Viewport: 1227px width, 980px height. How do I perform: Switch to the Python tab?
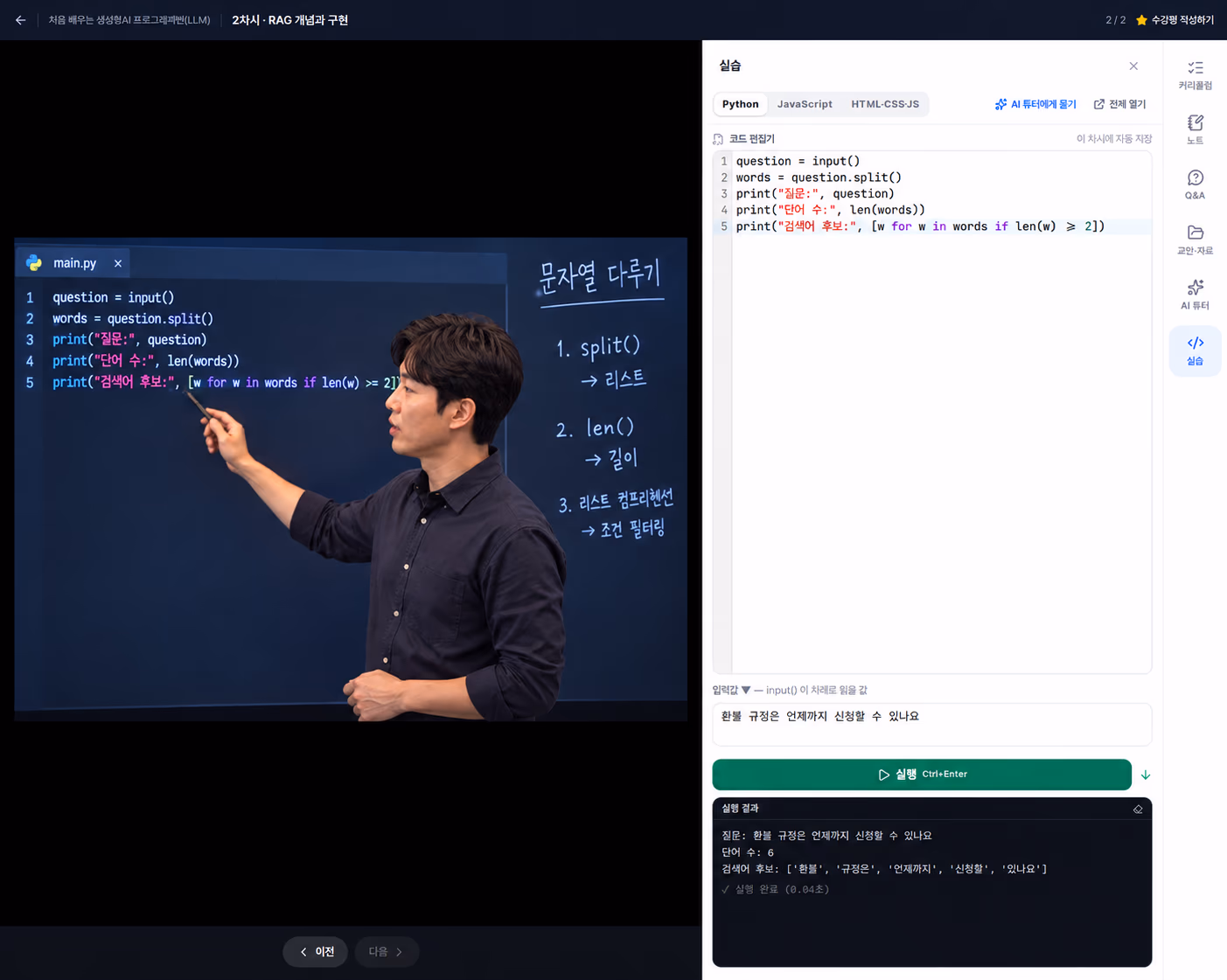[740, 104]
